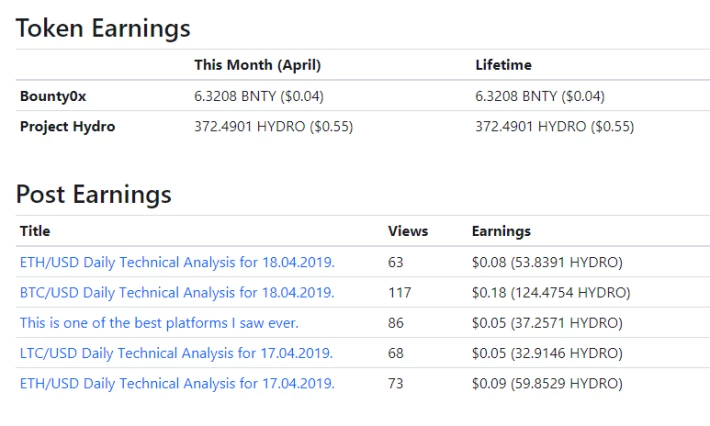Click the 'This Month (April)' column header
The height and width of the screenshot is (426, 710).
(x=258, y=65)
